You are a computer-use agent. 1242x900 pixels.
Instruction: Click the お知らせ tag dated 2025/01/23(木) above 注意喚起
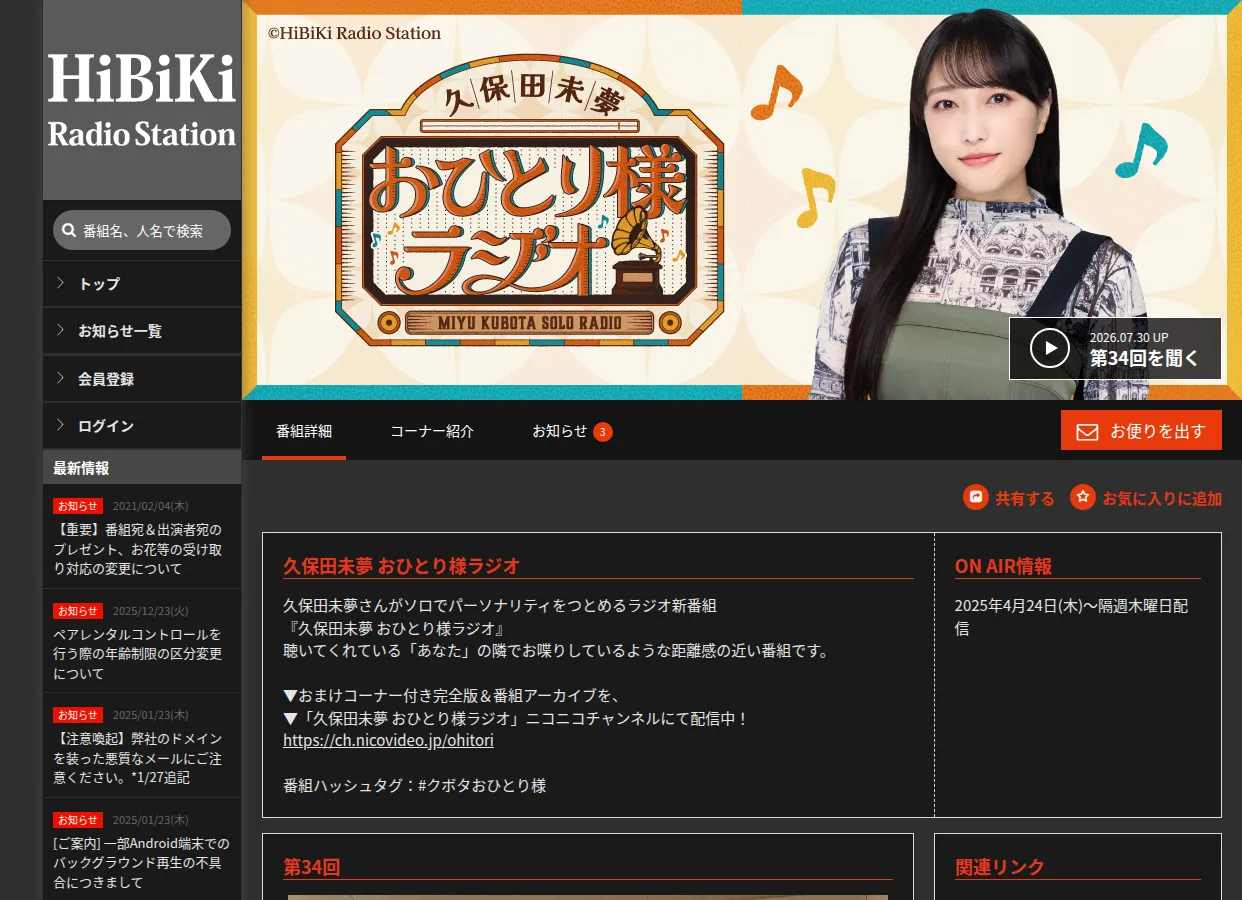78,715
